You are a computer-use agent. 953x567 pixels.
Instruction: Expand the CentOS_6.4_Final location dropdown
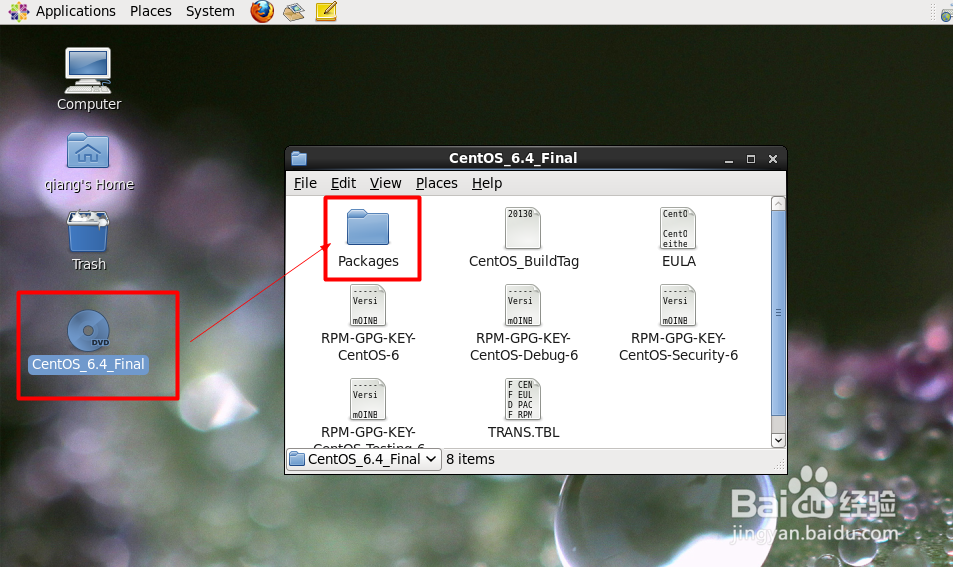[363, 459]
